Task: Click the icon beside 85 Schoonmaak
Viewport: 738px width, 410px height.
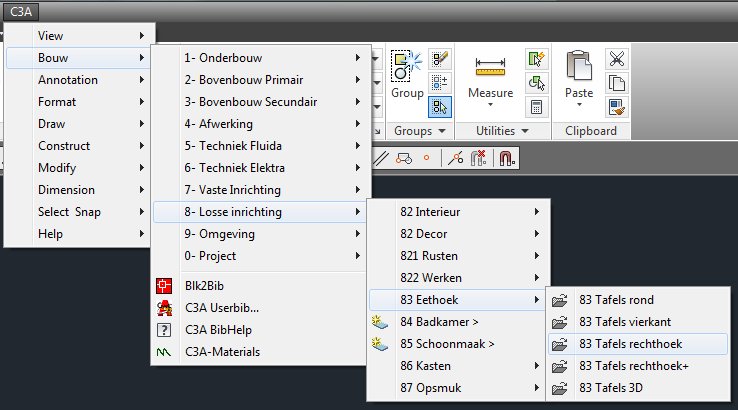Action: [380, 344]
